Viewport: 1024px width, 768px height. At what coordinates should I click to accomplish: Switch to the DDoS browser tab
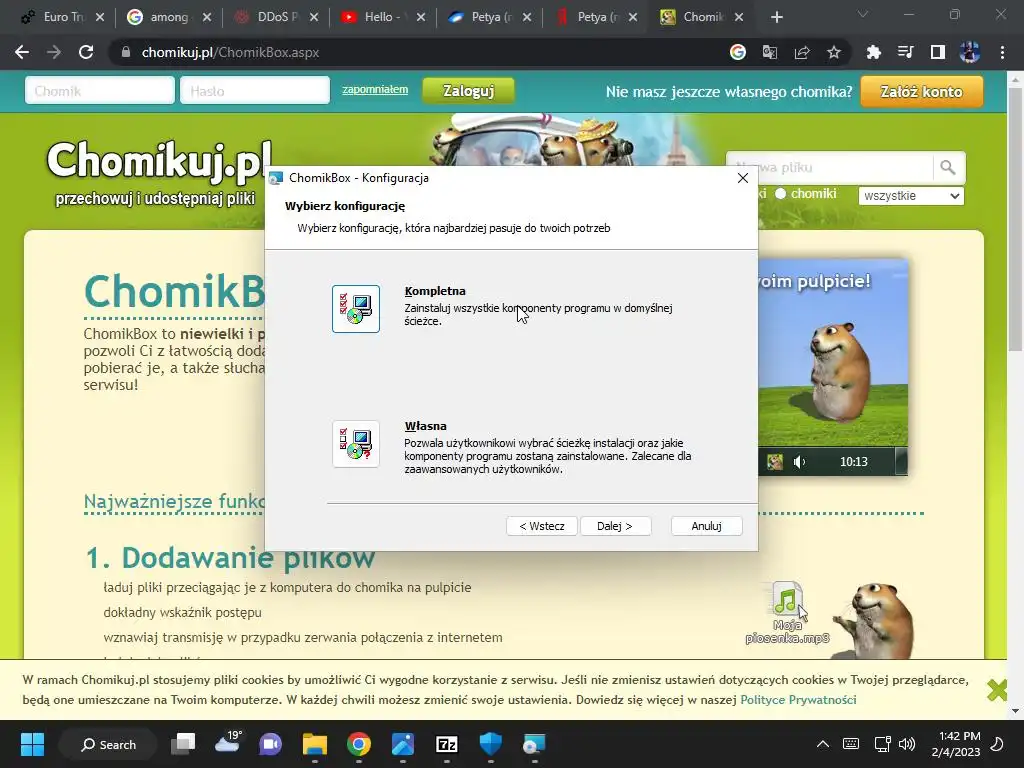pyautogui.click(x=276, y=17)
